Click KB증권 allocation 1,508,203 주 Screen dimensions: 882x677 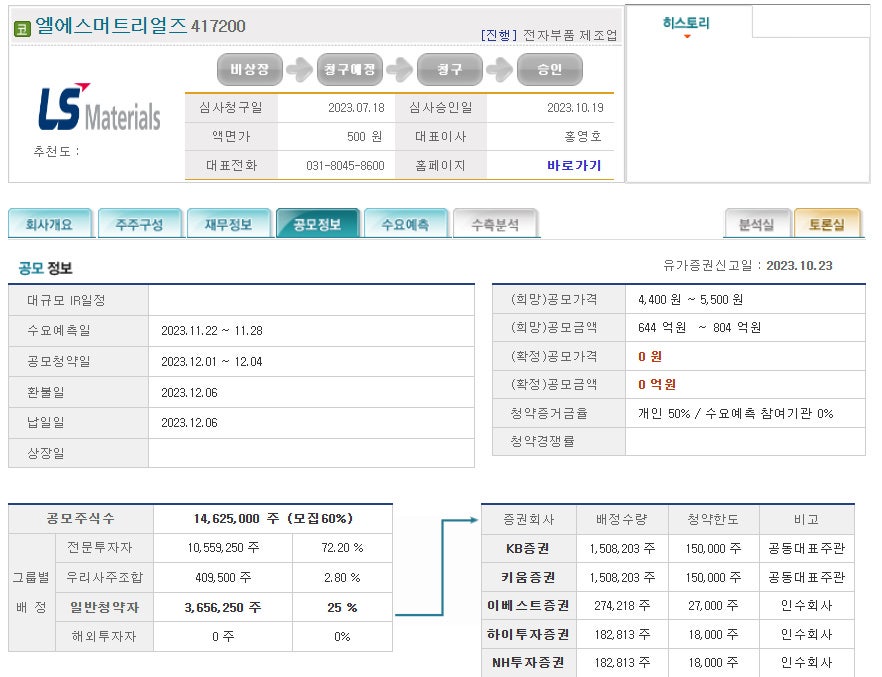coord(622,548)
